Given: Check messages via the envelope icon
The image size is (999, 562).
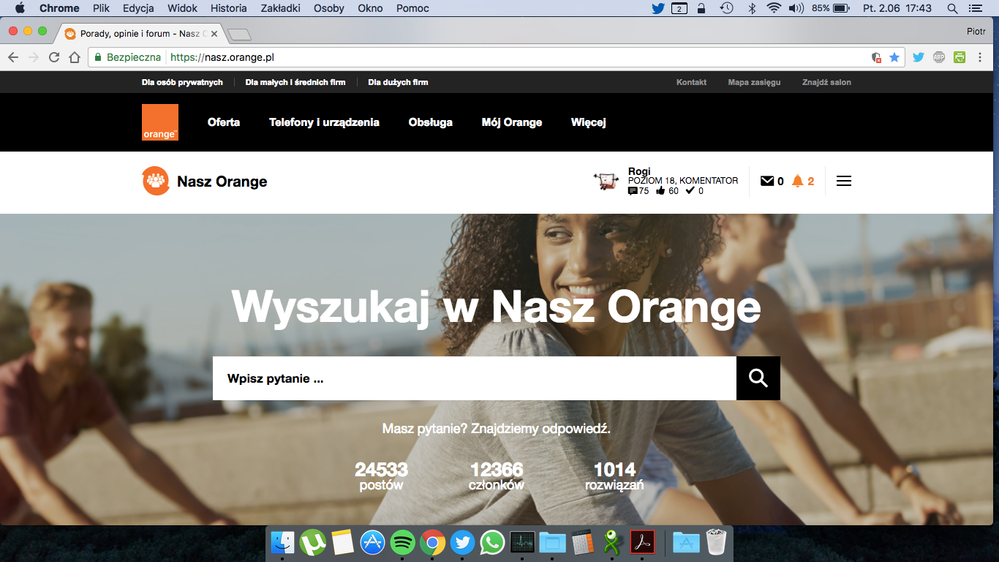Looking at the screenshot, I should pos(767,181).
